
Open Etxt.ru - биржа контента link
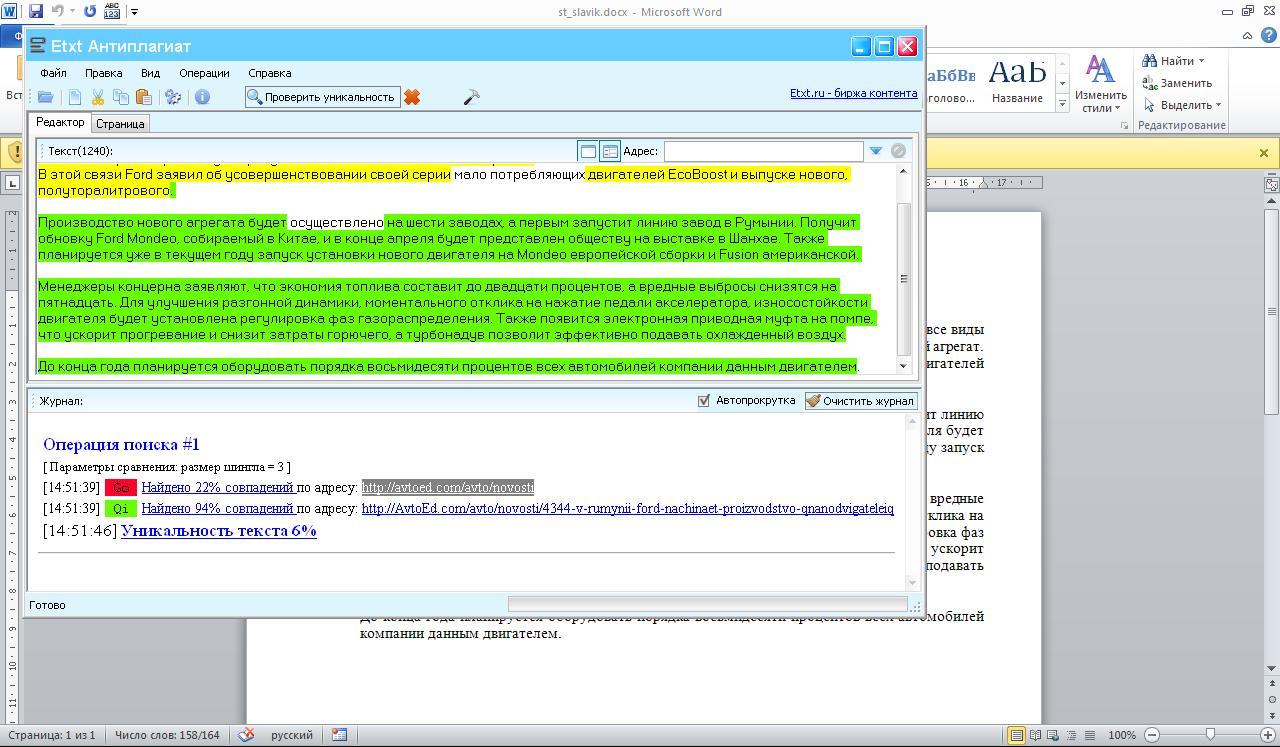(853, 93)
